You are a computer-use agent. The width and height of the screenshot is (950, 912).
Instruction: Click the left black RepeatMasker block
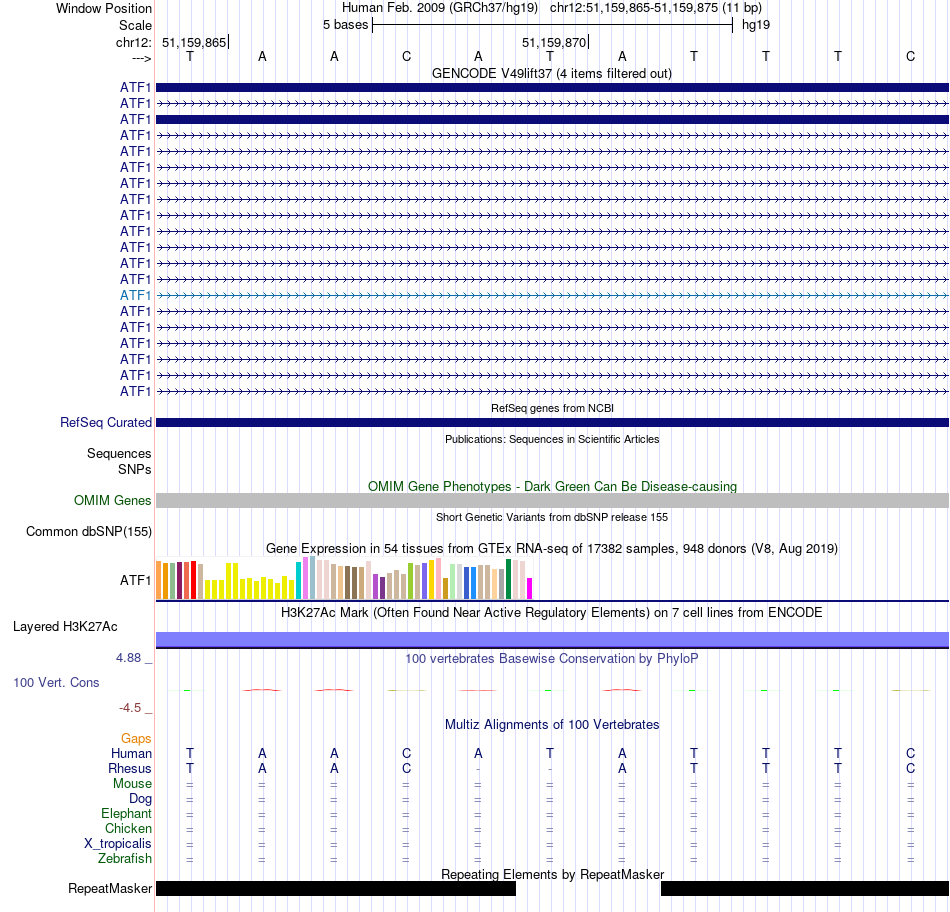pos(336,888)
